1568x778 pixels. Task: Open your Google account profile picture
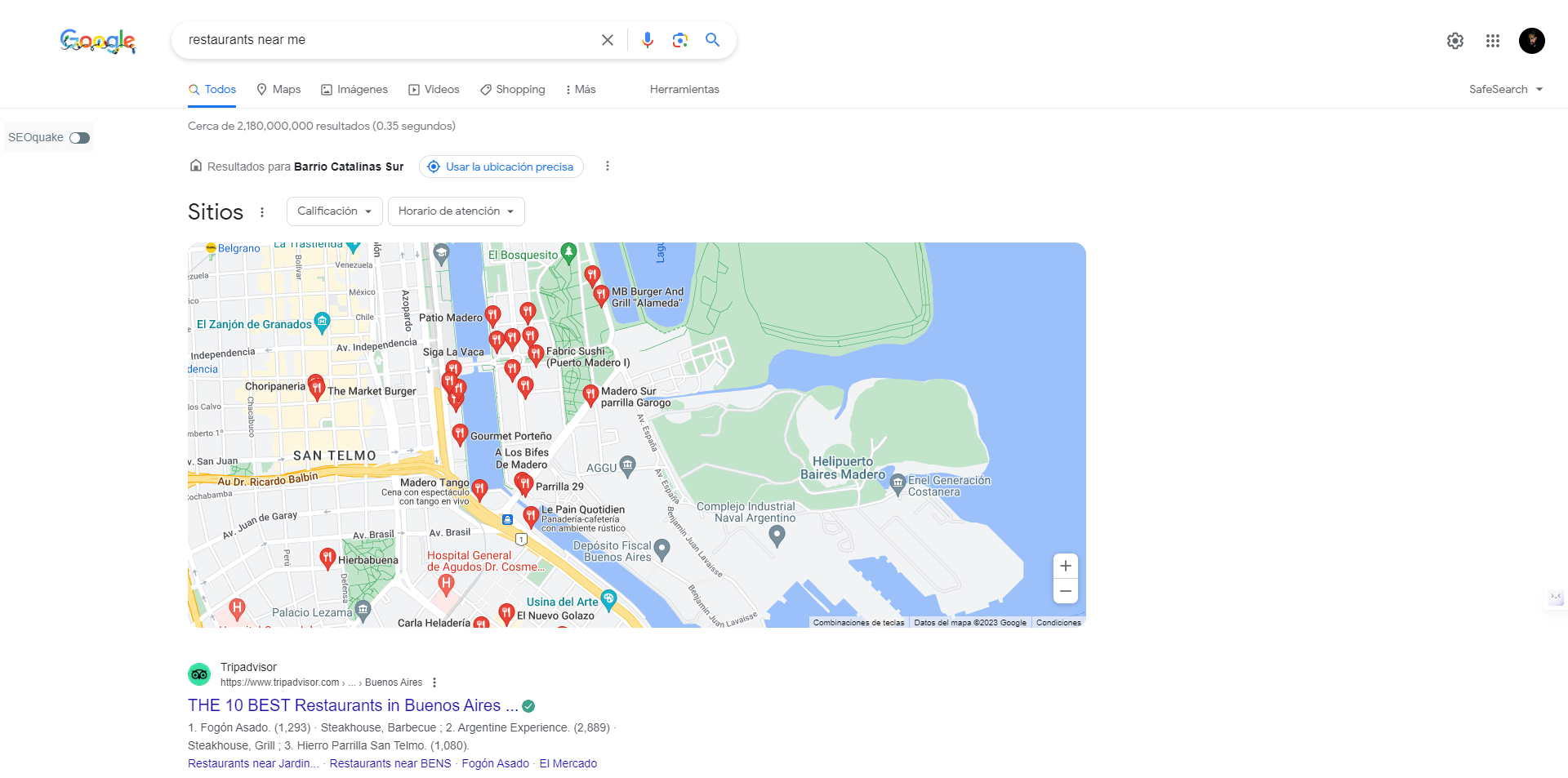[x=1532, y=40]
